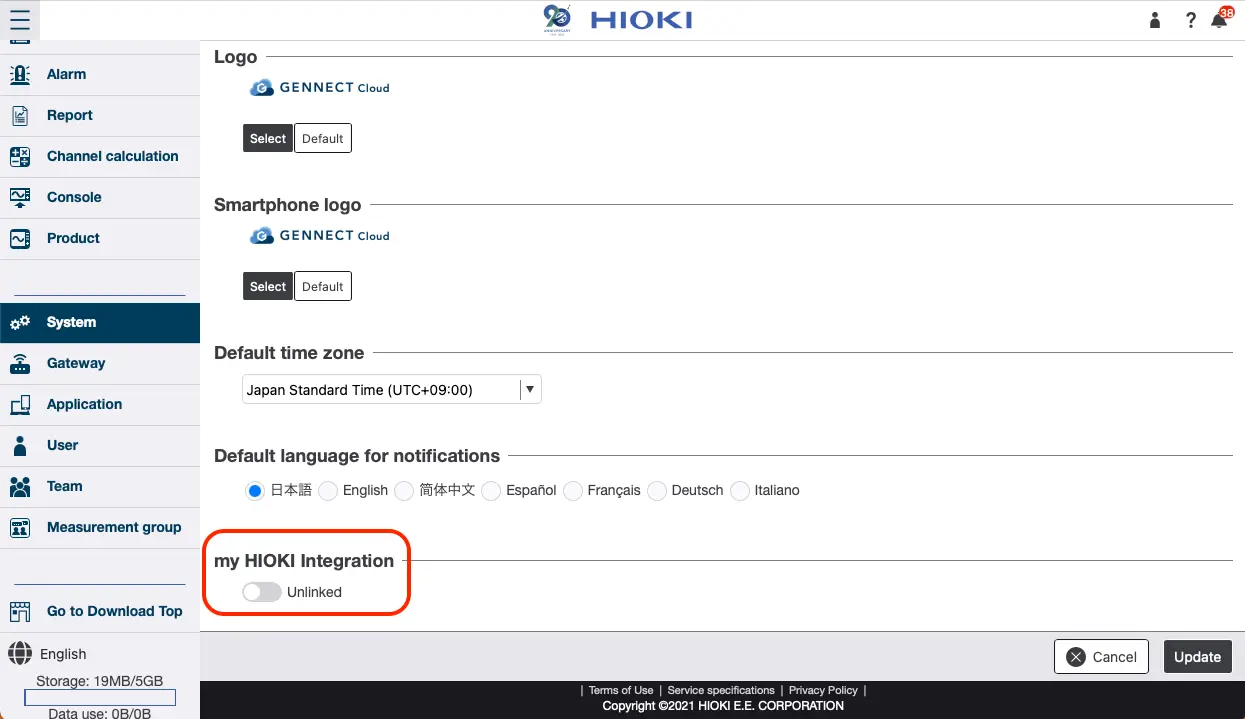This screenshot has width=1245, height=719.
Task: Click the Console monitor icon
Action: click(x=20, y=197)
